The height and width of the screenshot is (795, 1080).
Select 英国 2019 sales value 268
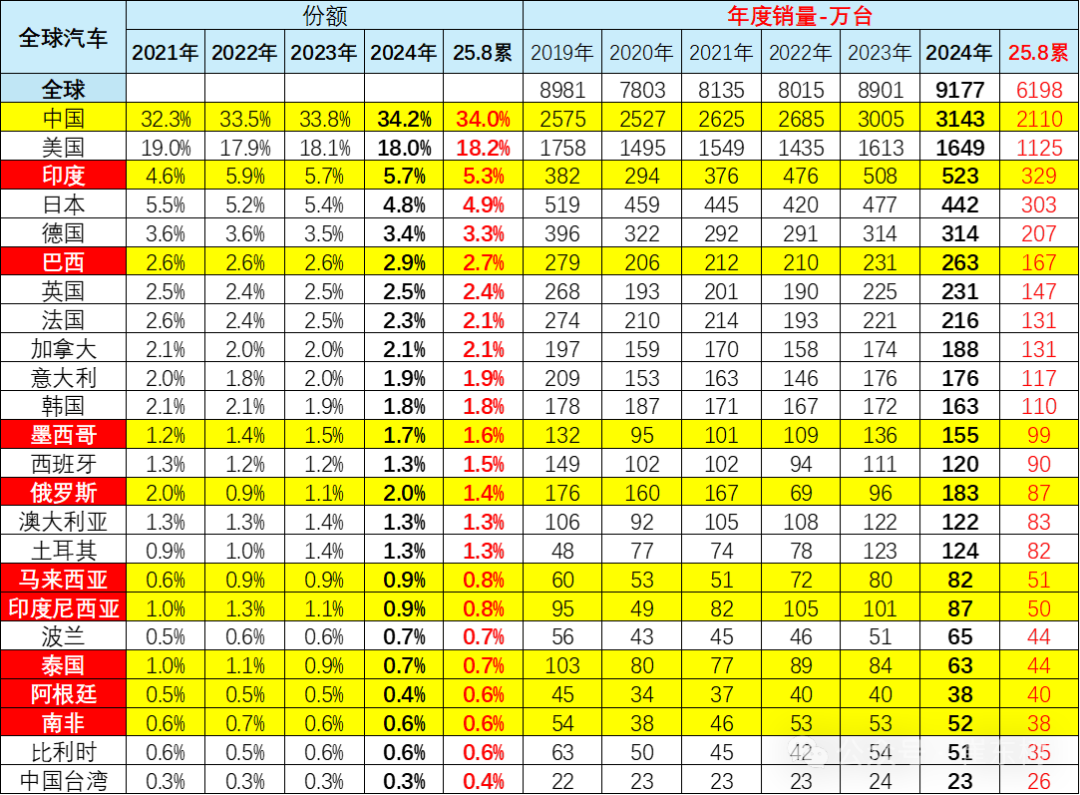[x=562, y=291]
